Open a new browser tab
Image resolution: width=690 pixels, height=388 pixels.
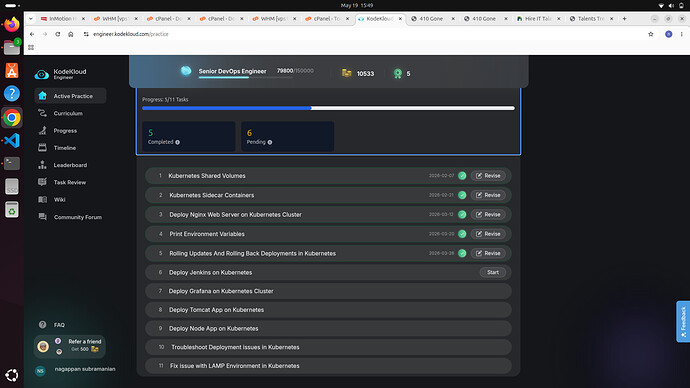click(x=624, y=18)
